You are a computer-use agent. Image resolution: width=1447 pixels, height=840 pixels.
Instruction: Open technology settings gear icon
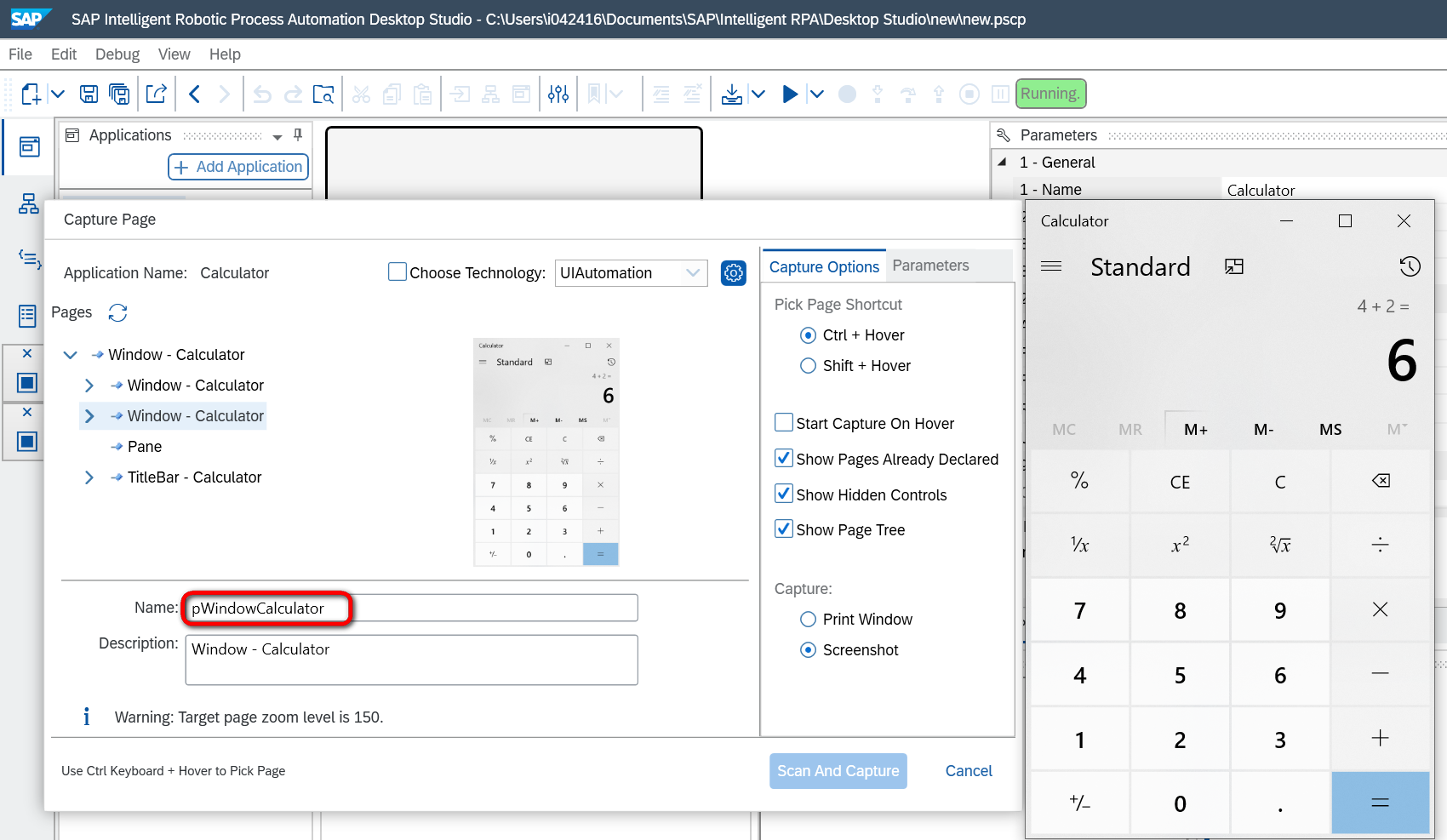coord(733,273)
